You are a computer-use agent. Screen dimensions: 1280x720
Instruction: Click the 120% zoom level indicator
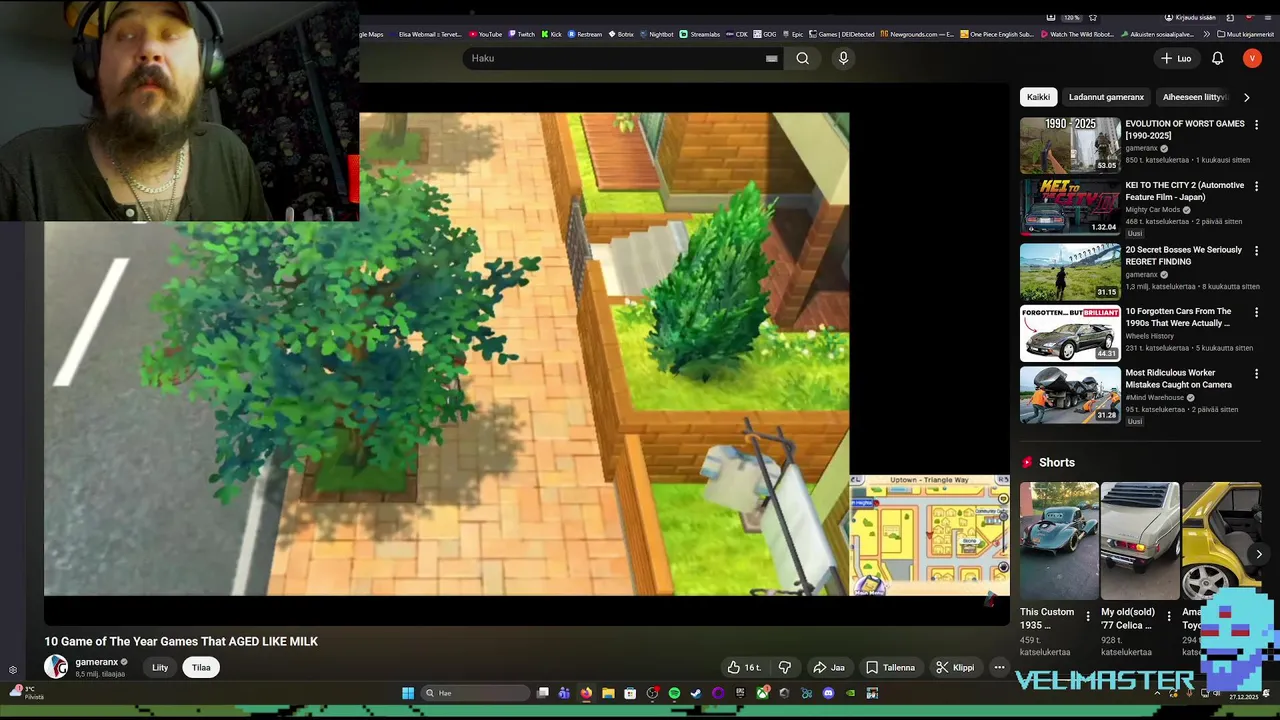click(x=1071, y=17)
